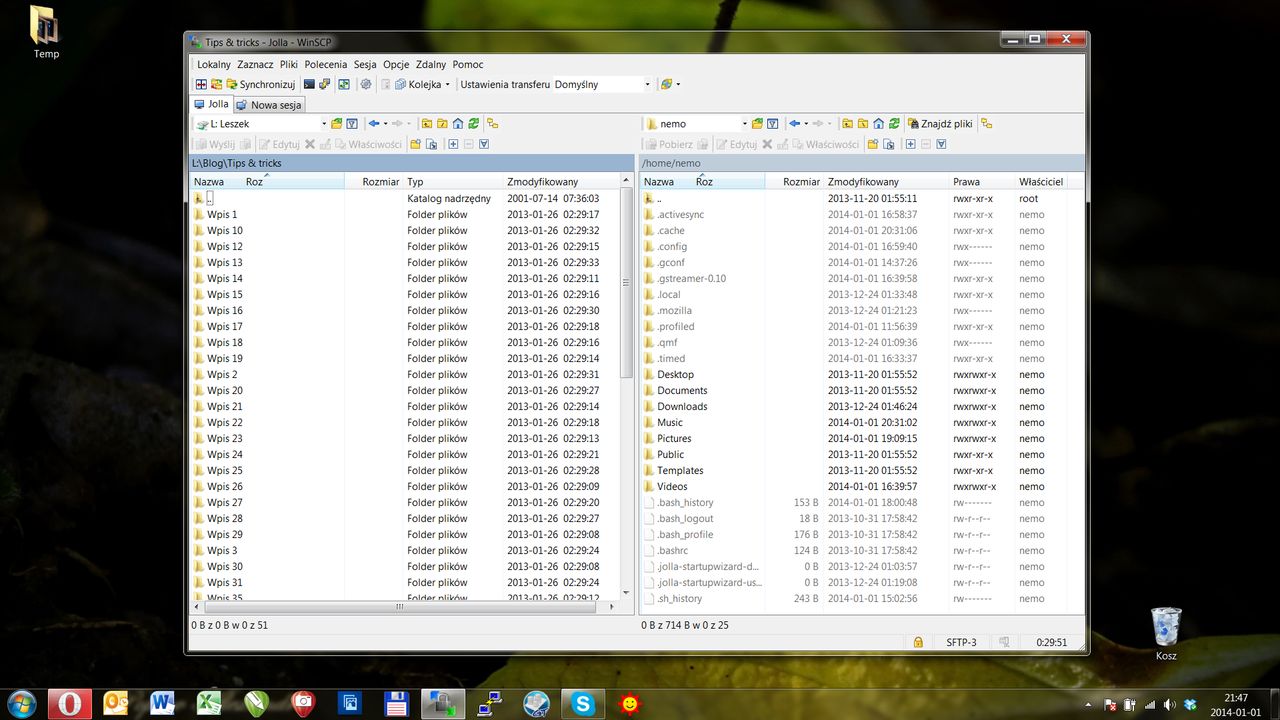
Task: Go to local parent directory icon
Action: (x=427, y=124)
